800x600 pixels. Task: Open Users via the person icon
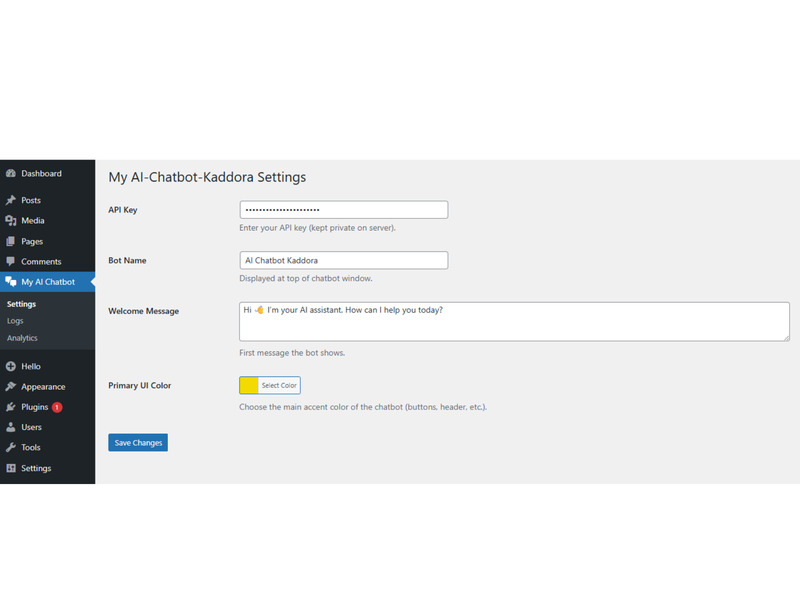[10, 427]
